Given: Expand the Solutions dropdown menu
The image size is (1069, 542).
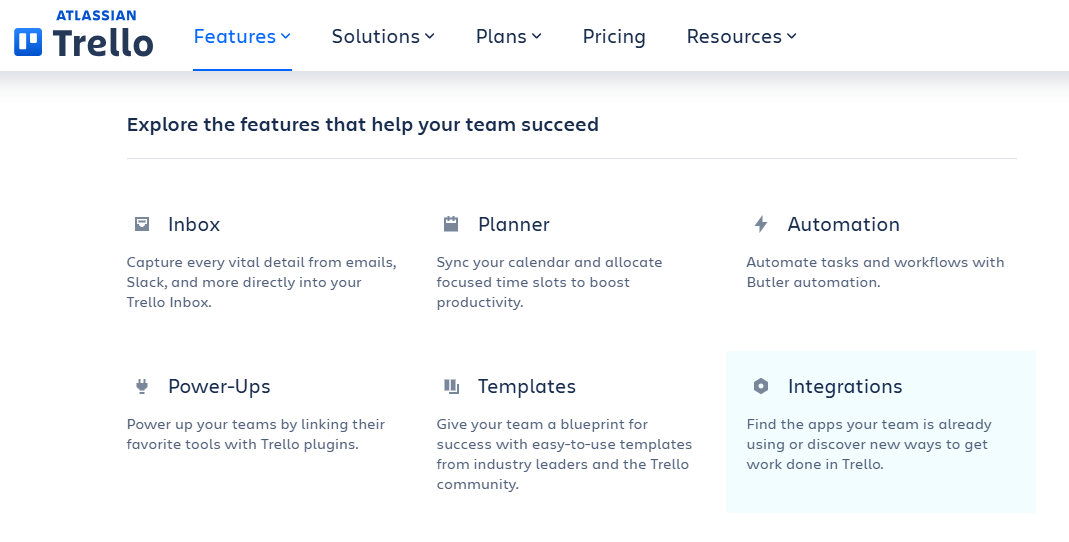Looking at the screenshot, I should [x=383, y=36].
